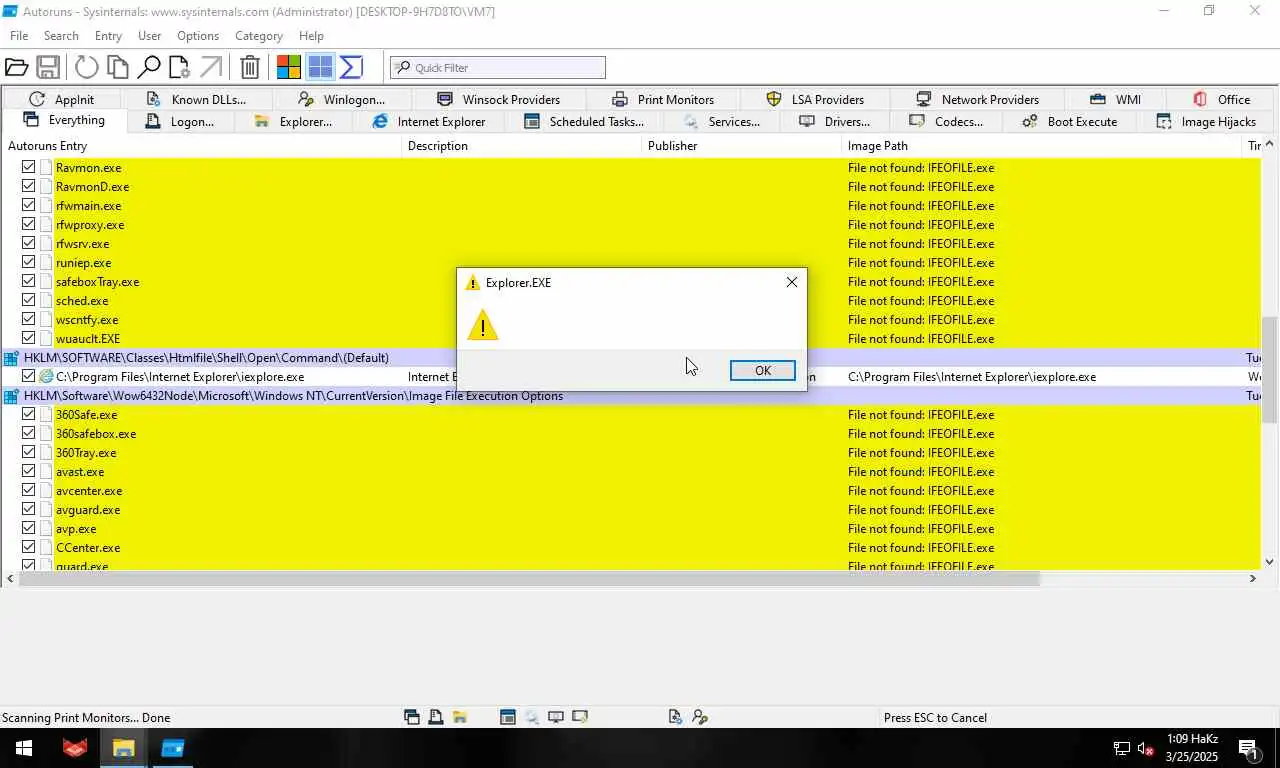Open the Windows Start menu
Viewport: 1280px width, 768px height.
point(23,748)
